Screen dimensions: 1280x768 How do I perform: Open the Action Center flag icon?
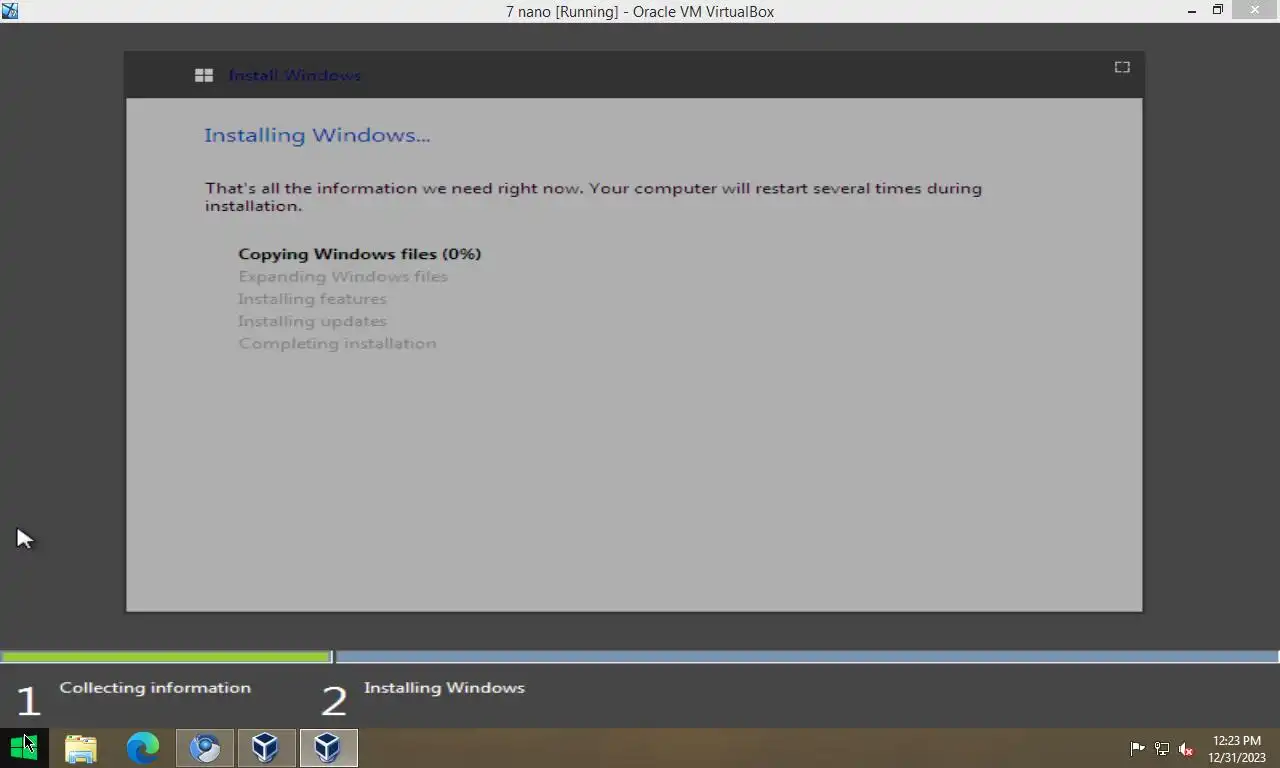click(x=1137, y=748)
